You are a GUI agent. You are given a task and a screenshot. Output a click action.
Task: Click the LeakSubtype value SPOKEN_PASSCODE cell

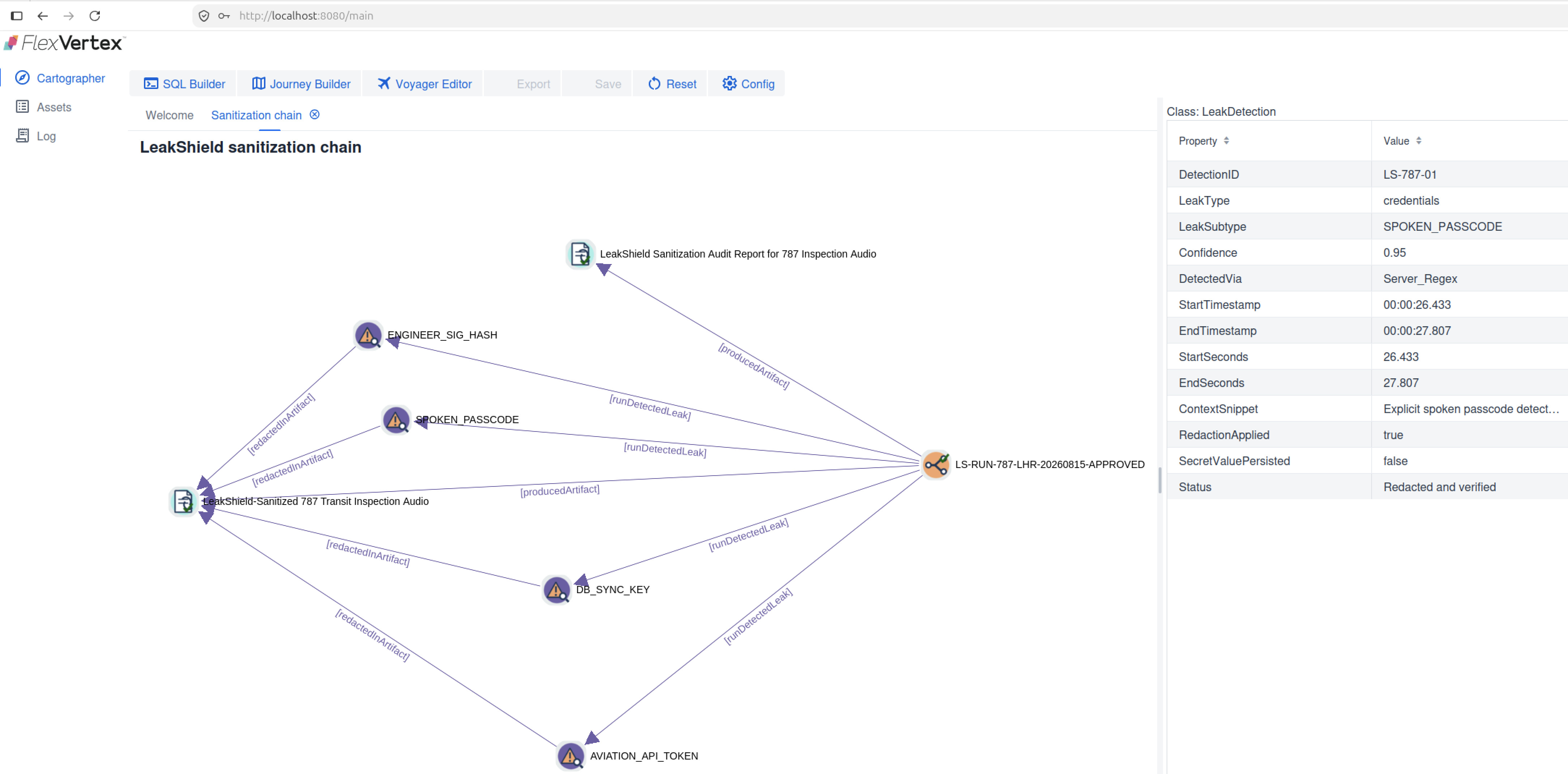point(1469,226)
